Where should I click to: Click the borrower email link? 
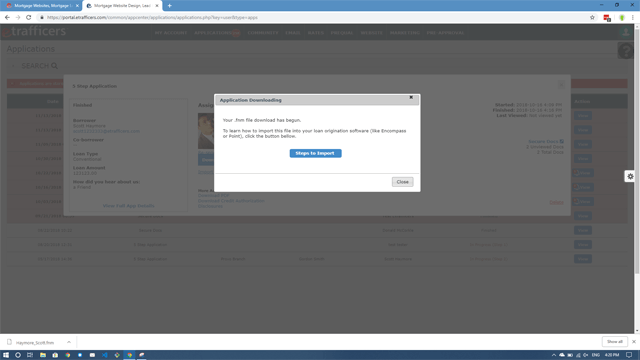[x=106, y=131]
